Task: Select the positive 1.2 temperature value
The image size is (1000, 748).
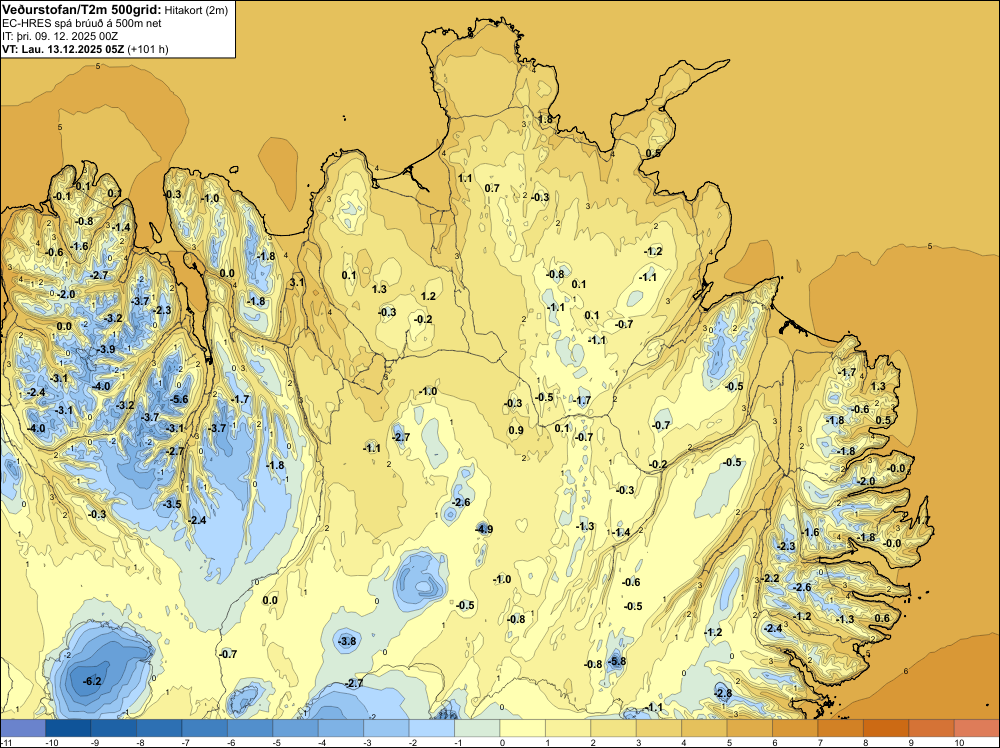Action: (428, 296)
